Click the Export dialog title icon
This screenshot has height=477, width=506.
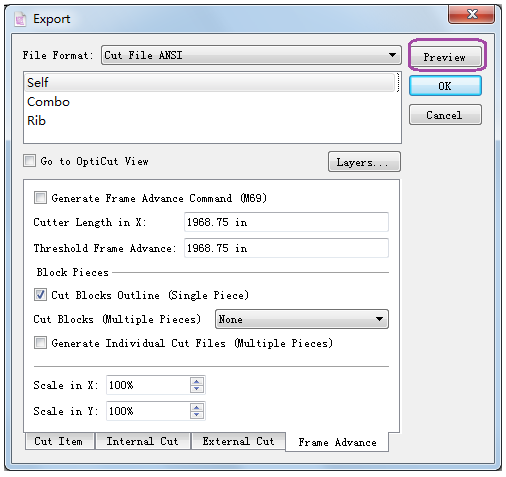pos(20,19)
